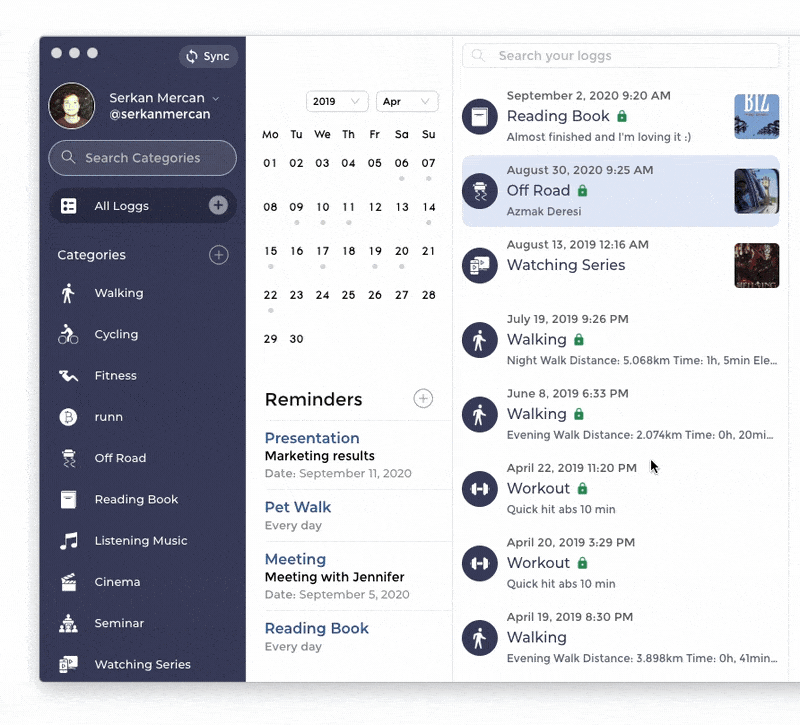
Task: Add a new logg via All Loggs plus
Action: [x=218, y=205]
